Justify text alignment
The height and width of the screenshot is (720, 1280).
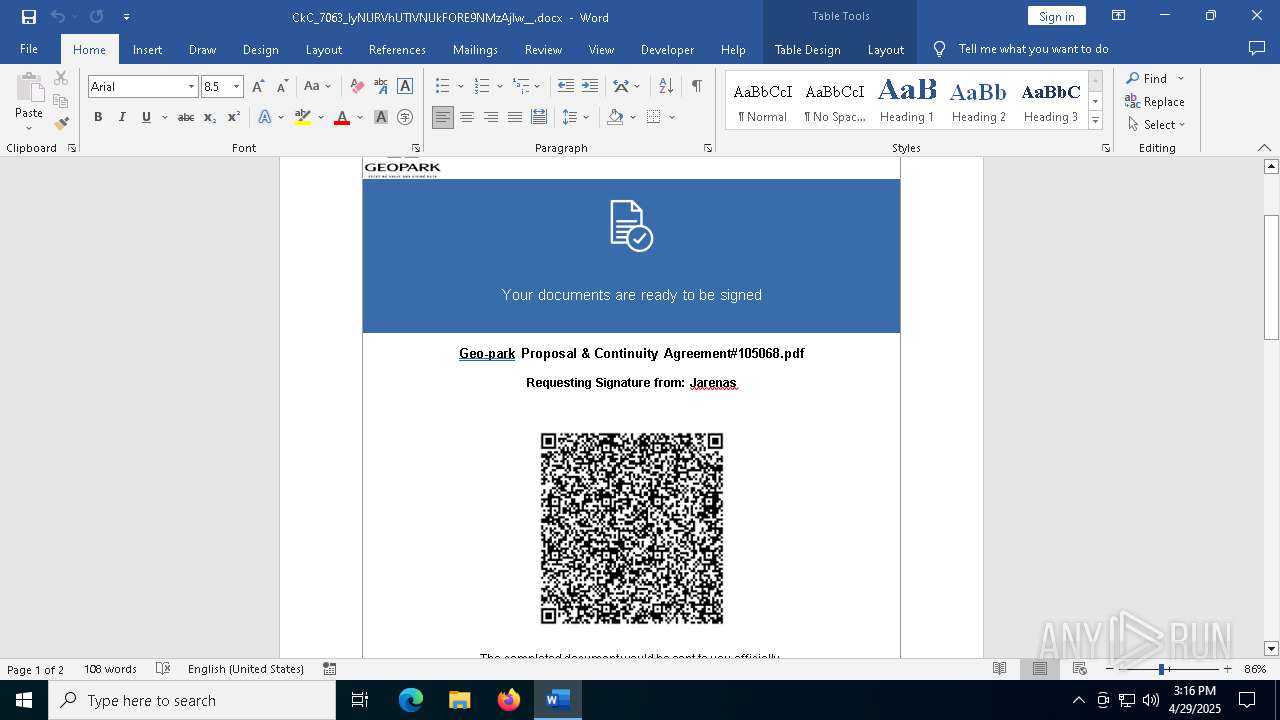pyautogui.click(x=515, y=117)
